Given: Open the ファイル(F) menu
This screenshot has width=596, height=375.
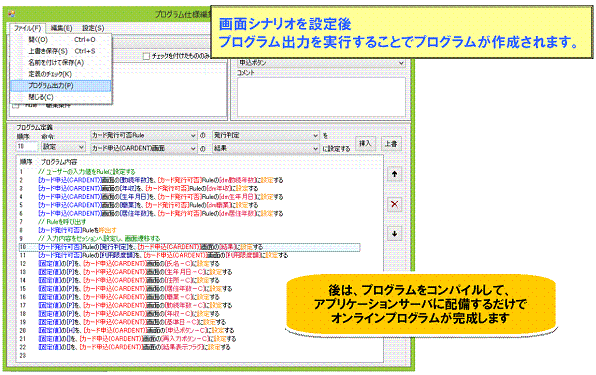Looking at the screenshot, I should pos(27,28).
